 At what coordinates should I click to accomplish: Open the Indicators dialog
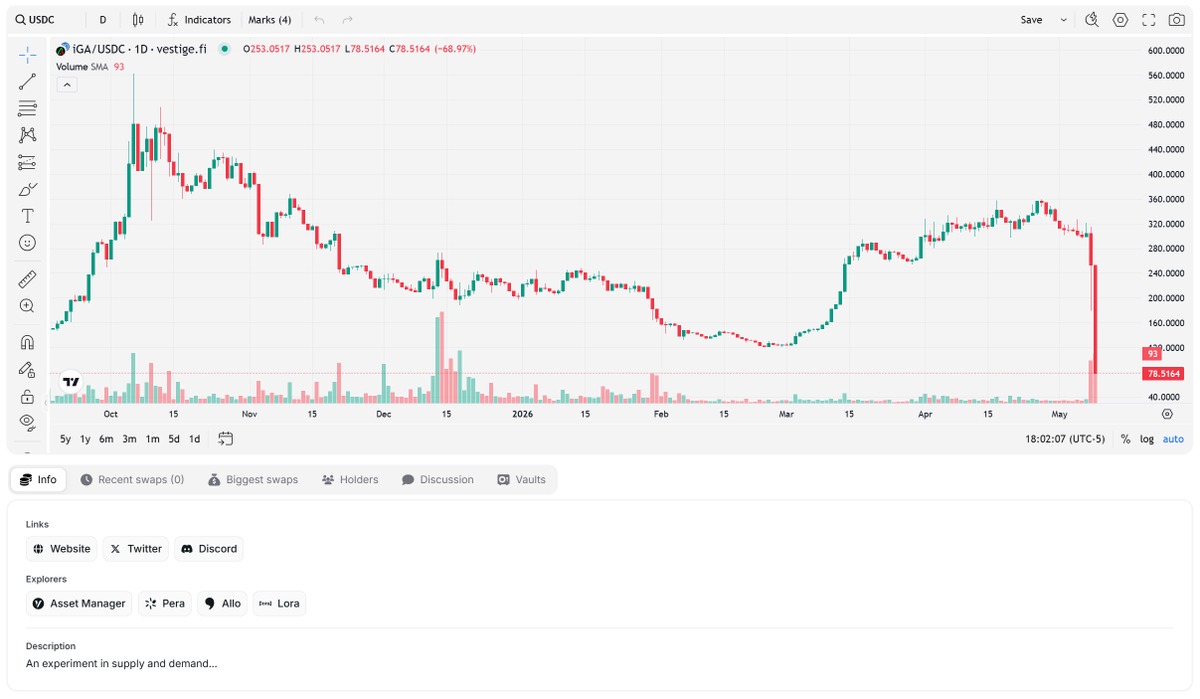(x=199, y=19)
